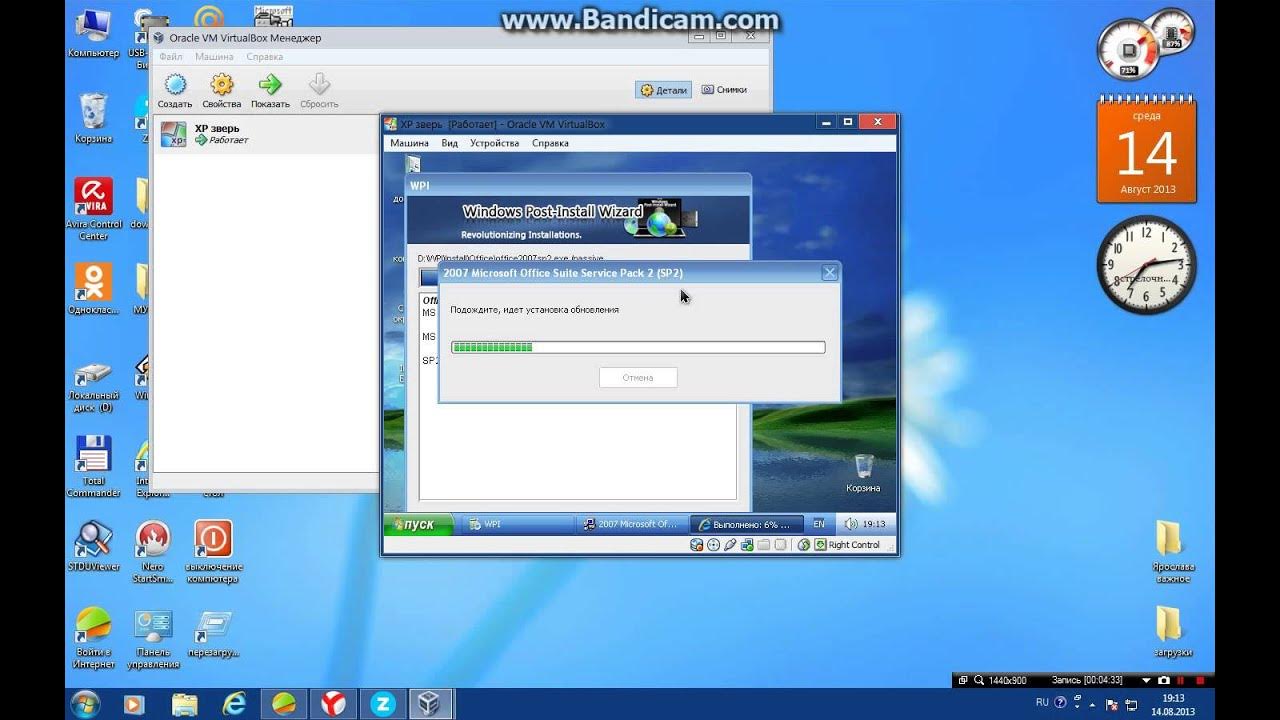The width and height of the screenshot is (1280, 720).
Task: Click the hard disk activity icon in VM status bar
Action: (x=697, y=545)
